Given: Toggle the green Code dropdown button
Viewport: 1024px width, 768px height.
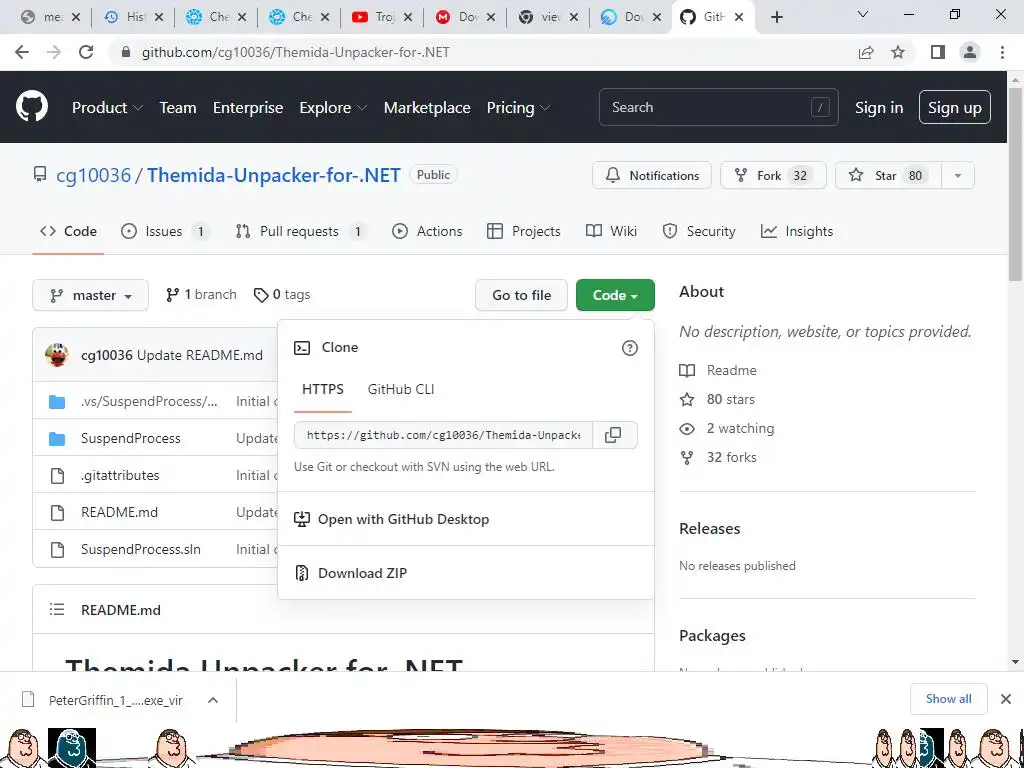Looking at the screenshot, I should pos(615,295).
